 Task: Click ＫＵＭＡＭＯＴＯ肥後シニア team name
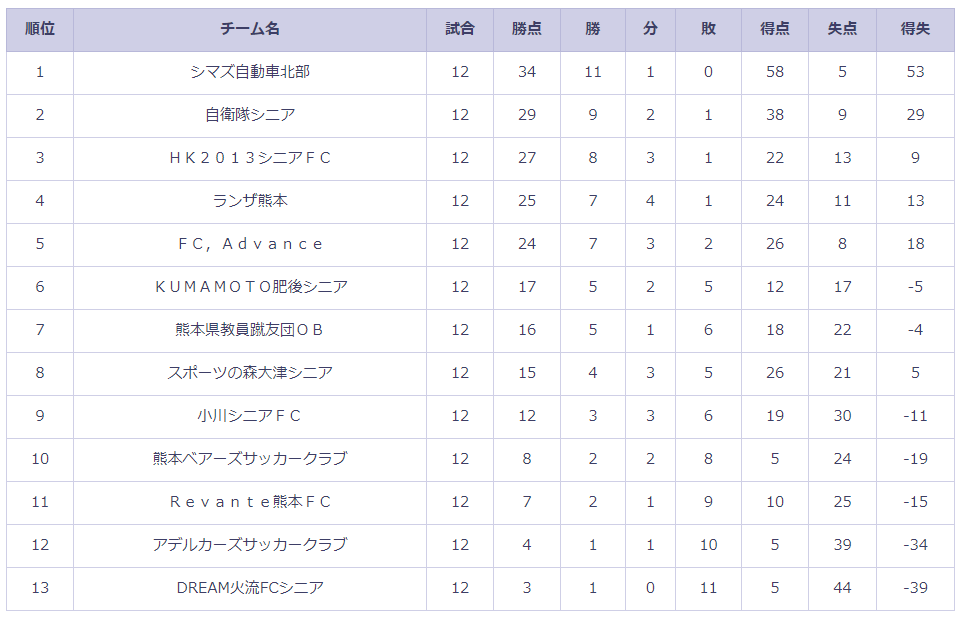tap(250, 287)
